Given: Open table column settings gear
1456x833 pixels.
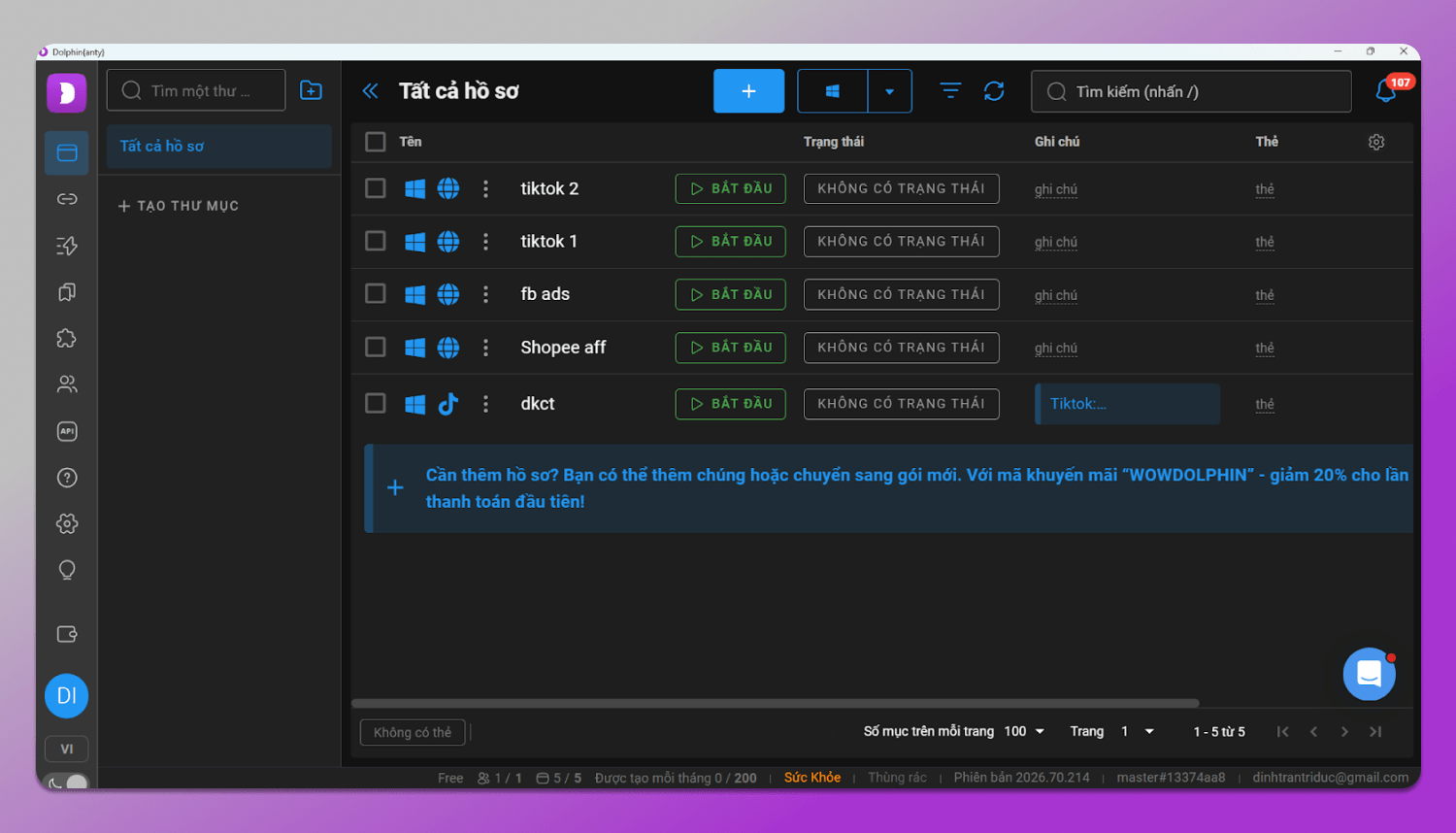Looking at the screenshot, I should 1376,142.
